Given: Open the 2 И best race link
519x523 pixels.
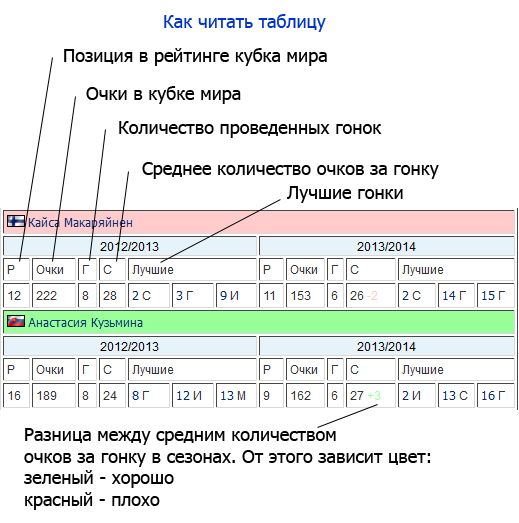Looking at the screenshot, I should point(411,396).
